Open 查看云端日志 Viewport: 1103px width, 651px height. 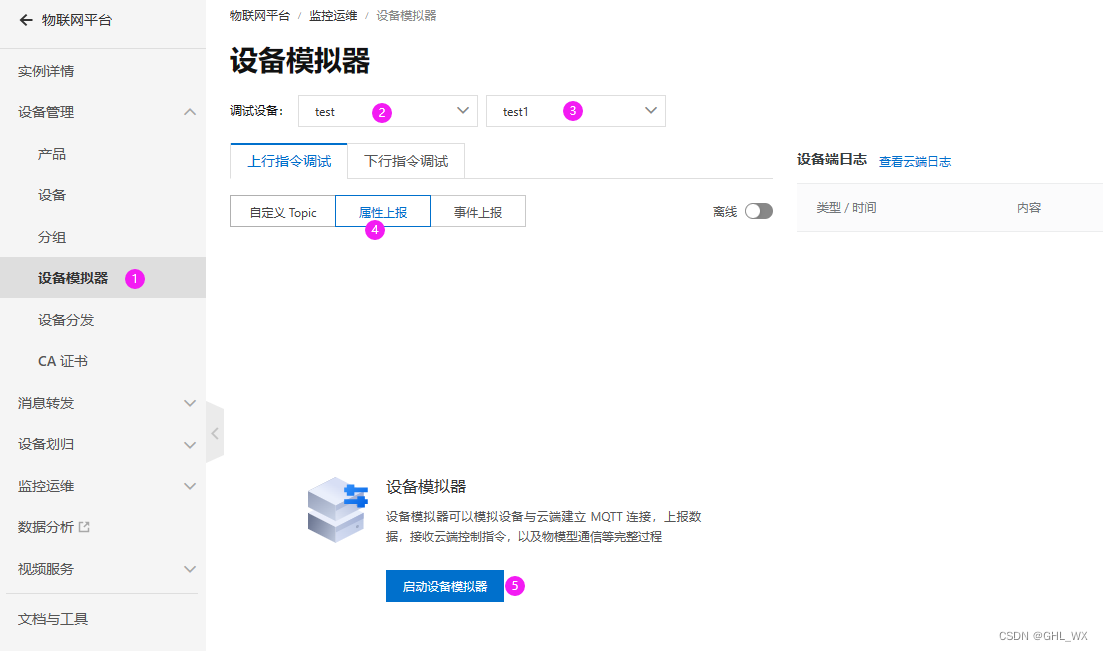pos(915,160)
